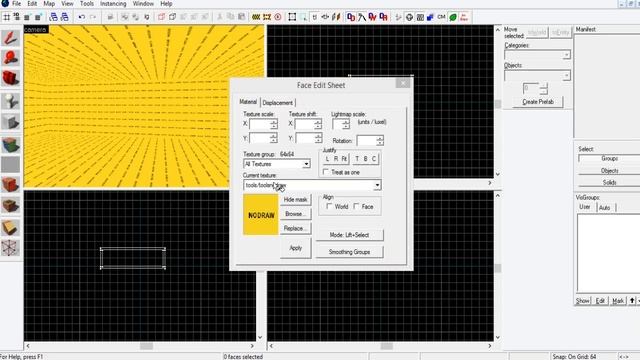Viewport: 640px width, 360px height.
Task: Toggle the 2D grid icon in toolbar
Action: (7, 17)
